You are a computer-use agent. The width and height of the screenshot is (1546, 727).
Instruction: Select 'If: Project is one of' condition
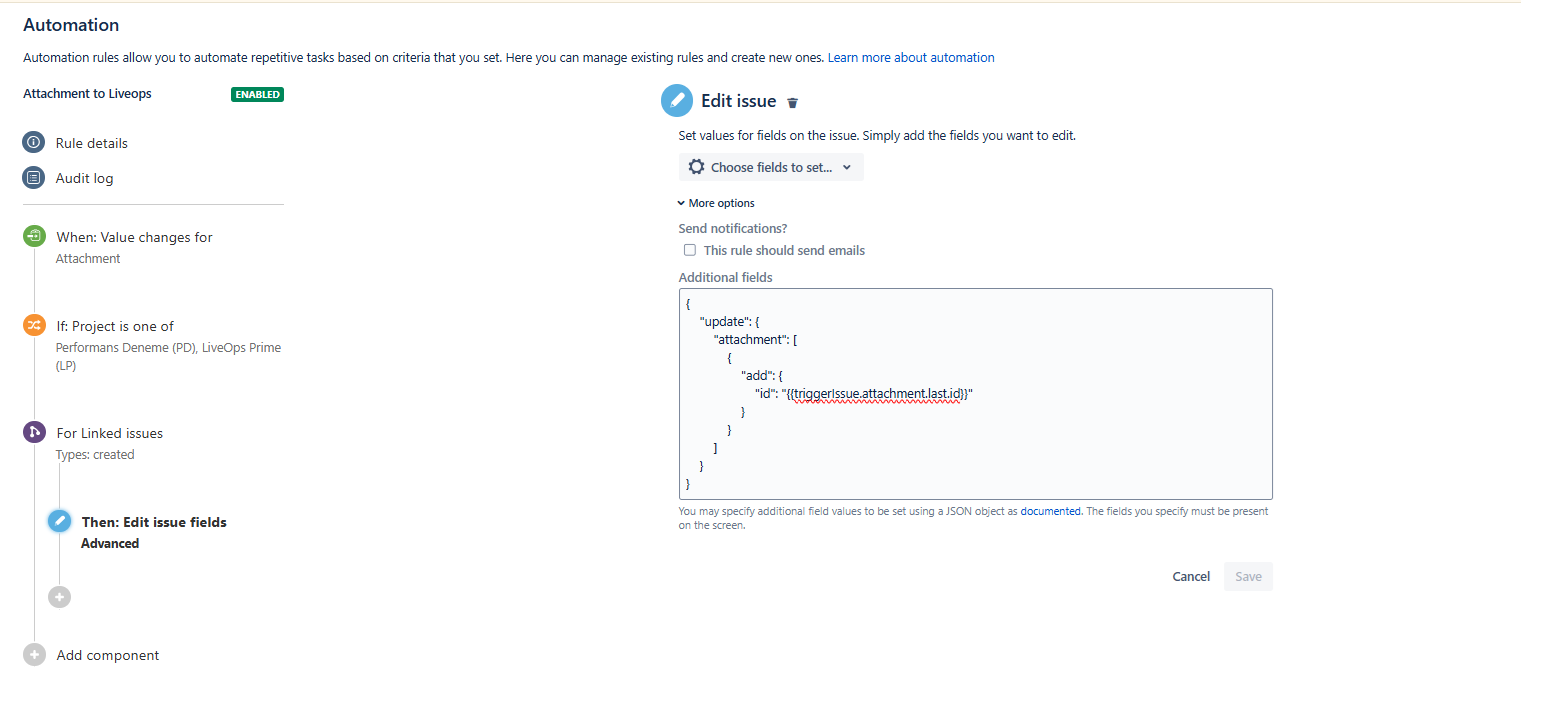(x=115, y=326)
